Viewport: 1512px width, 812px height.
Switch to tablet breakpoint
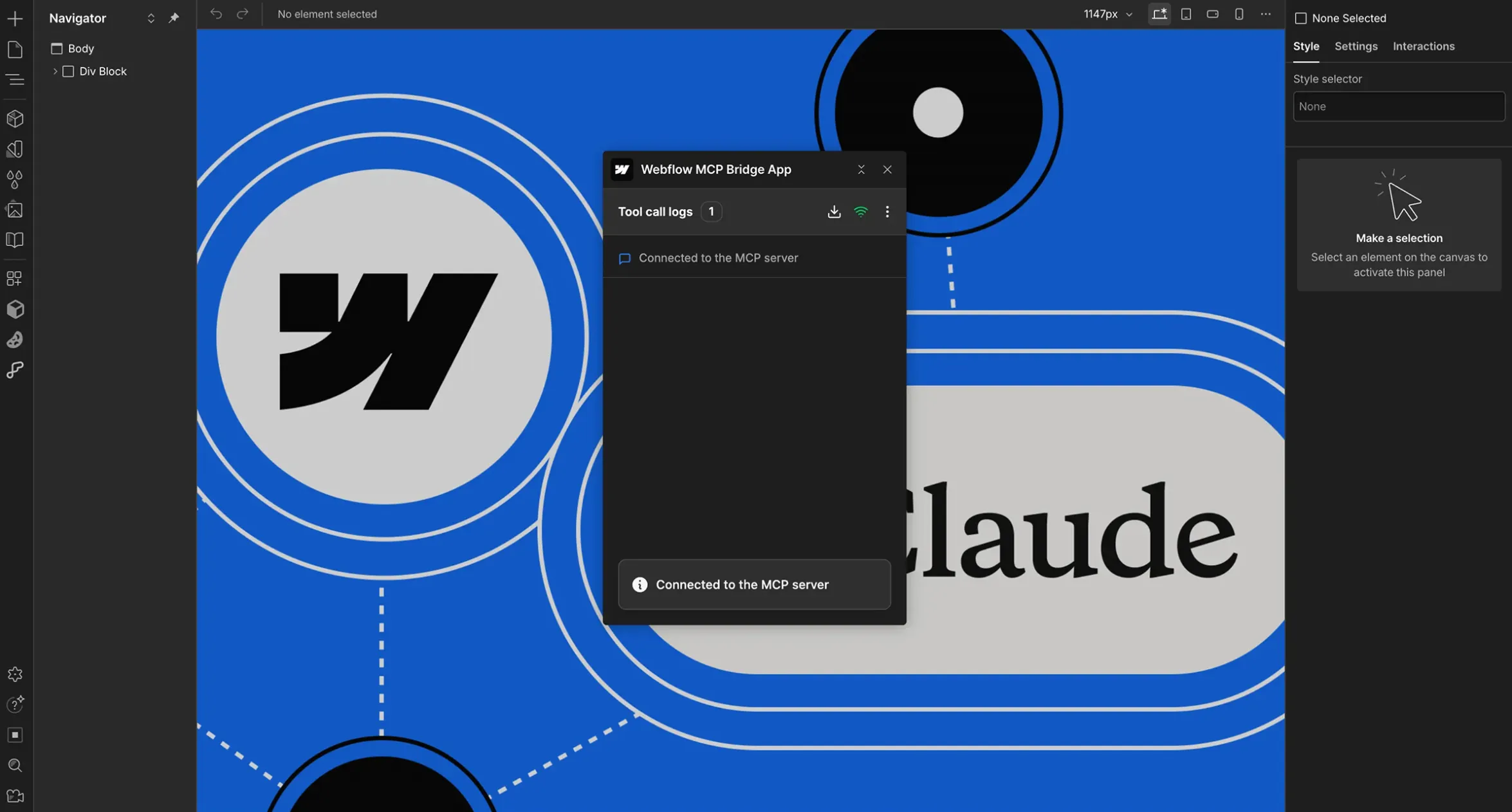point(1186,14)
